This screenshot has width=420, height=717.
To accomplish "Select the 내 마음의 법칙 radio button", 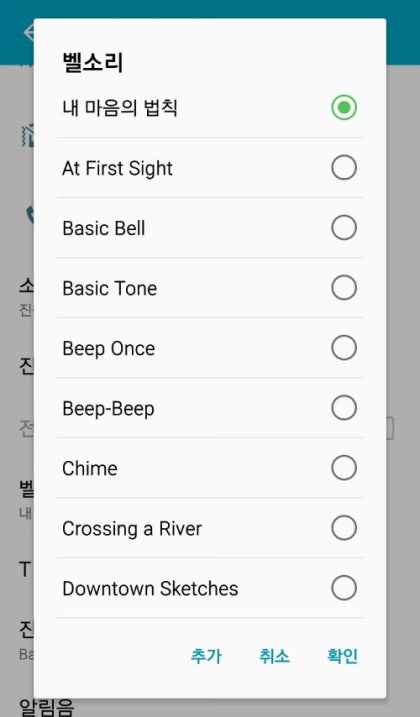I will [x=344, y=107].
